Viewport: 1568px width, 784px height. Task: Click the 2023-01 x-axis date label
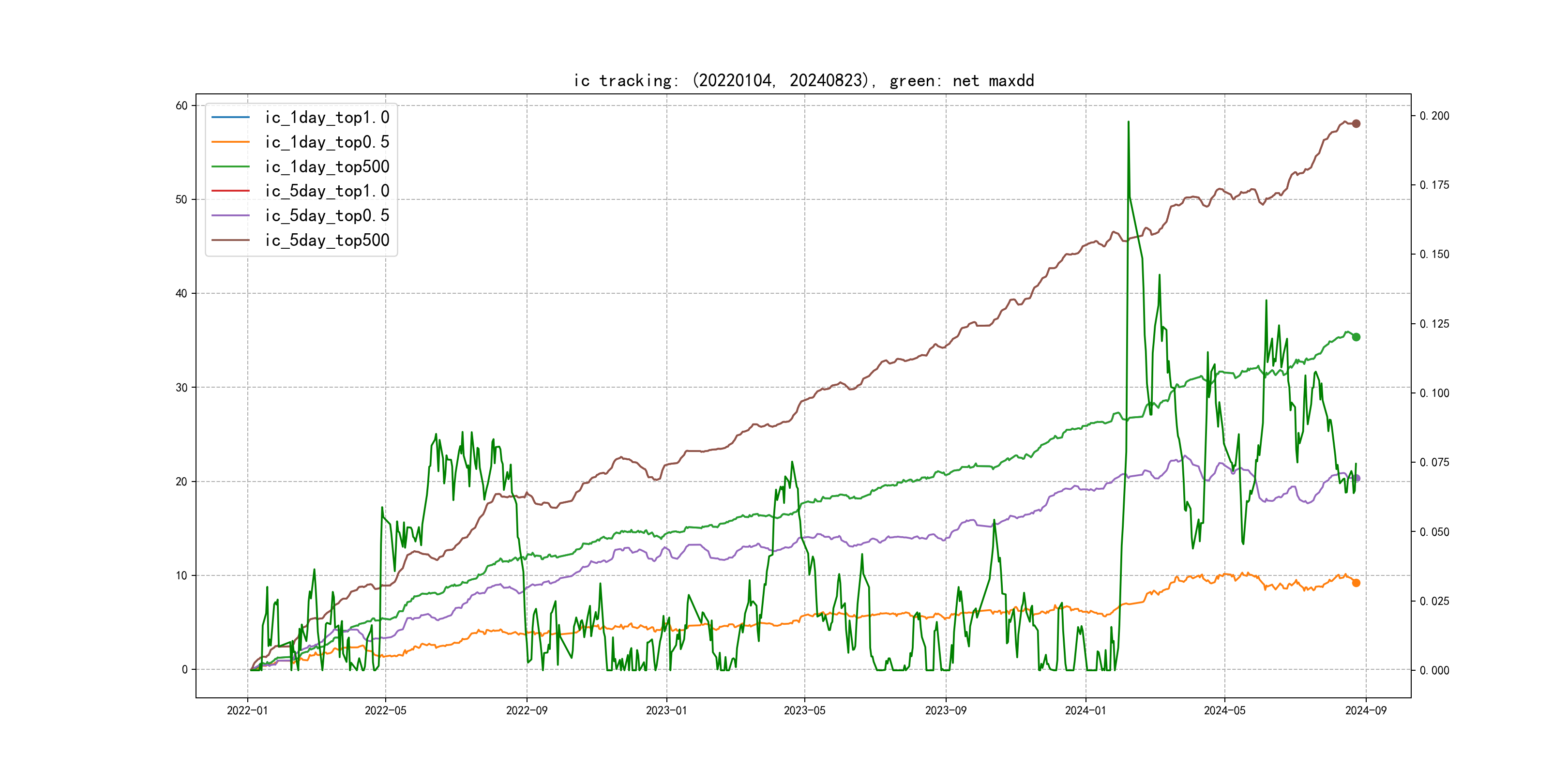click(x=666, y=710)
